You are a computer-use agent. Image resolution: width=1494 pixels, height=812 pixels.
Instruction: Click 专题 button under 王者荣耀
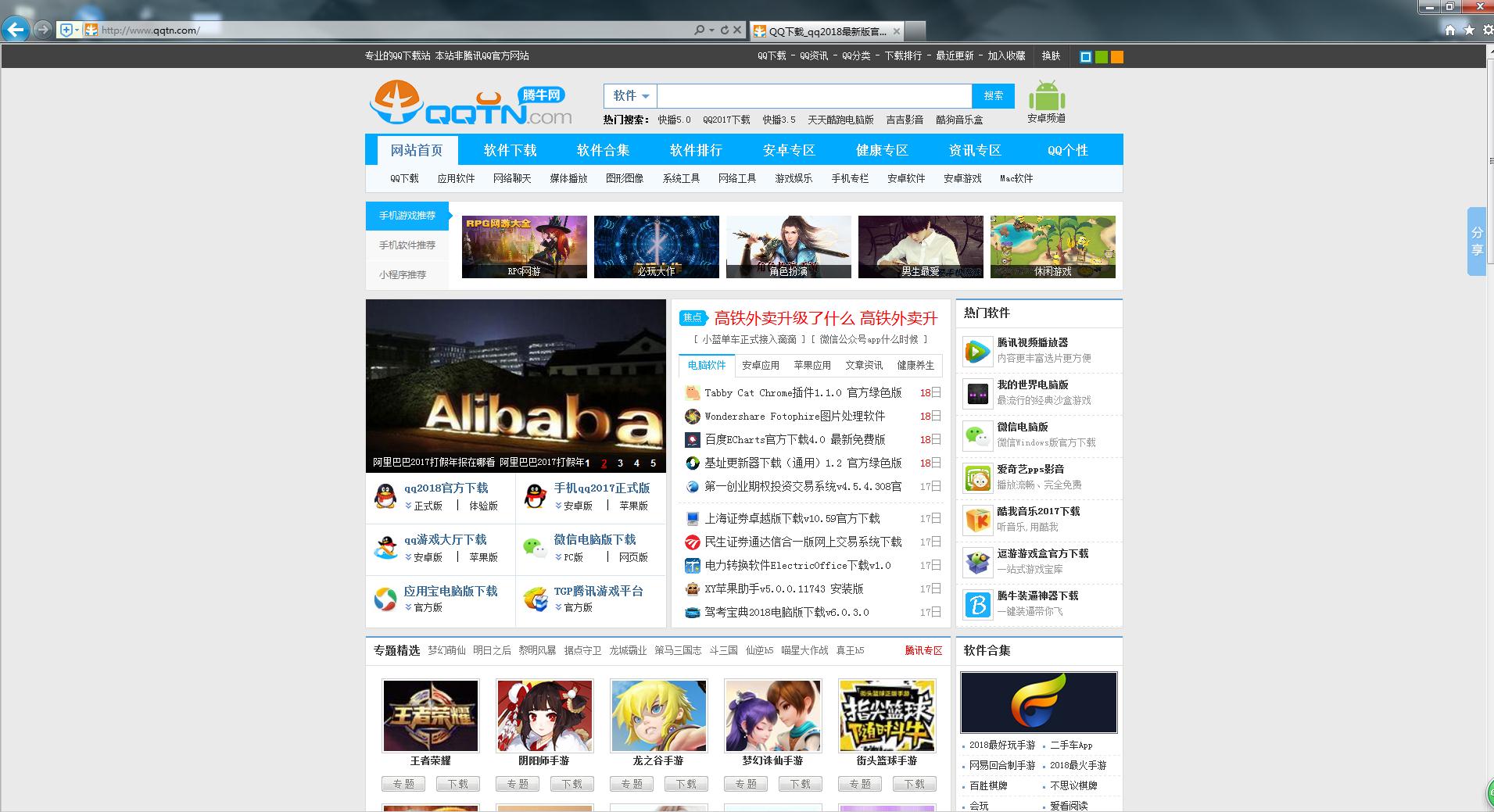[x=403, y=784]
